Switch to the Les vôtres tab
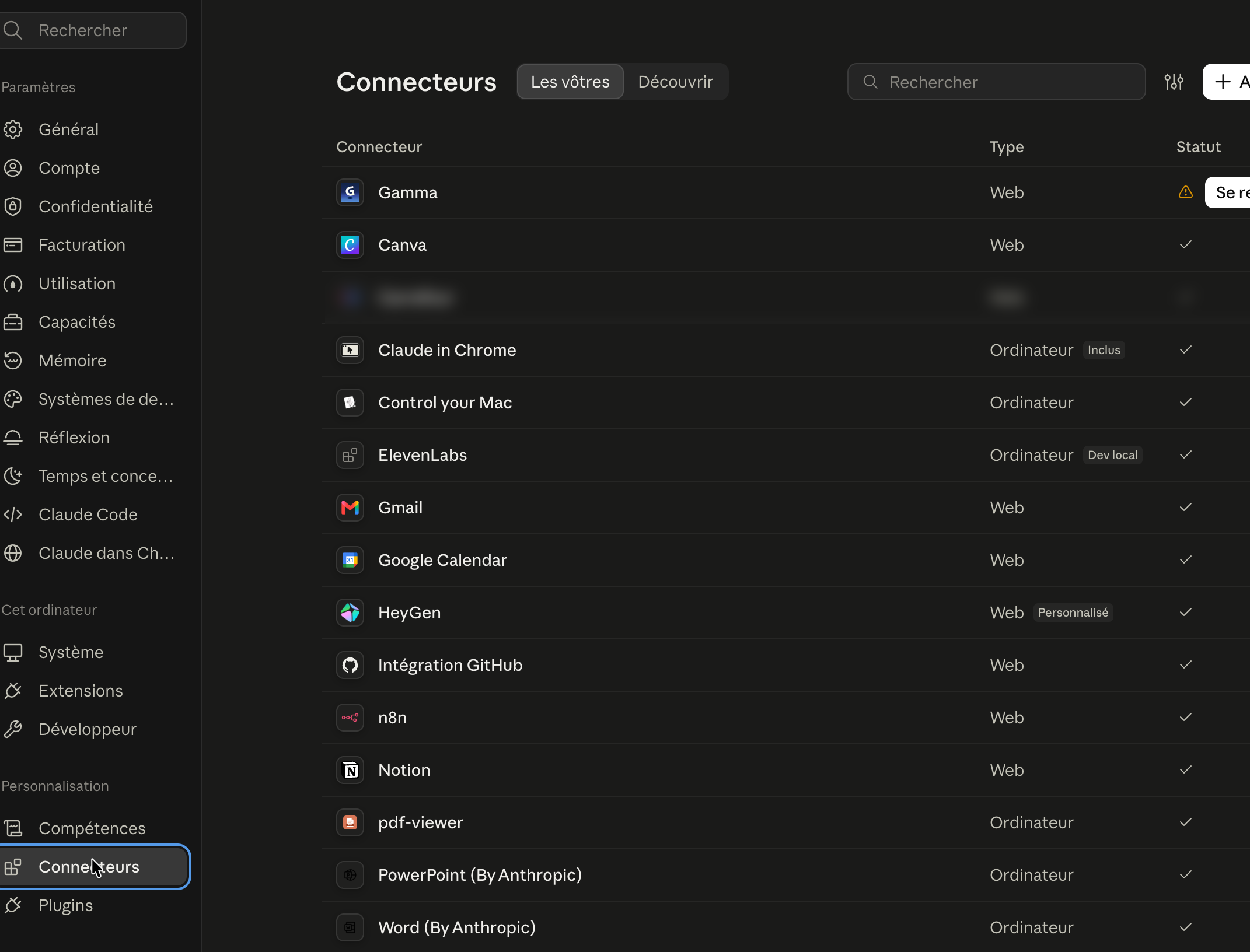This screenshot has width=1250, height=952. click(x=570, y=82)
